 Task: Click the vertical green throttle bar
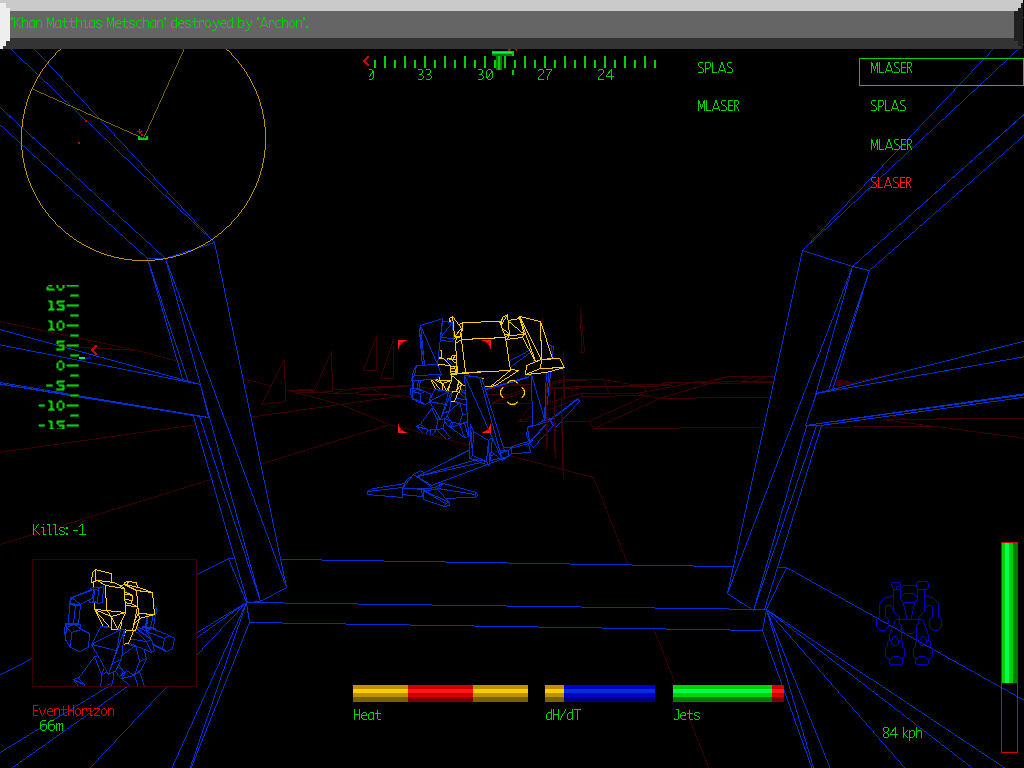pos(1009,615)
